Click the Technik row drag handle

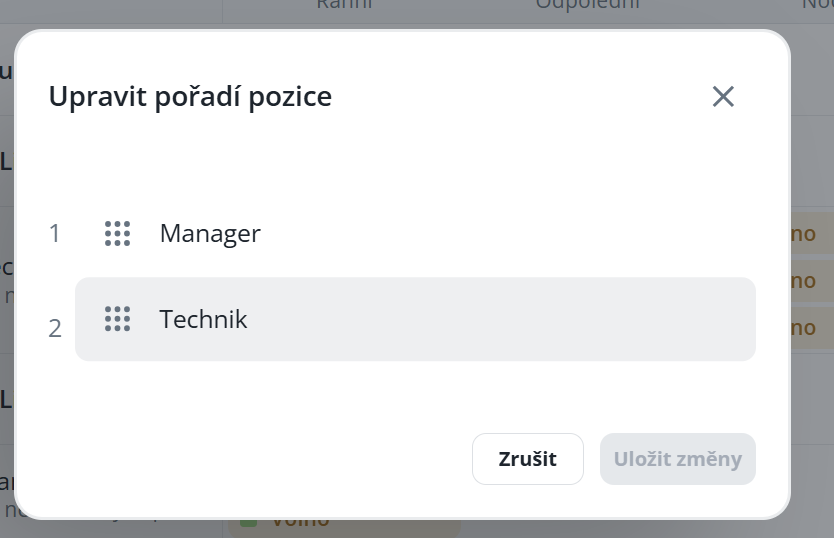pyautogui.click(x=117, y=319)
